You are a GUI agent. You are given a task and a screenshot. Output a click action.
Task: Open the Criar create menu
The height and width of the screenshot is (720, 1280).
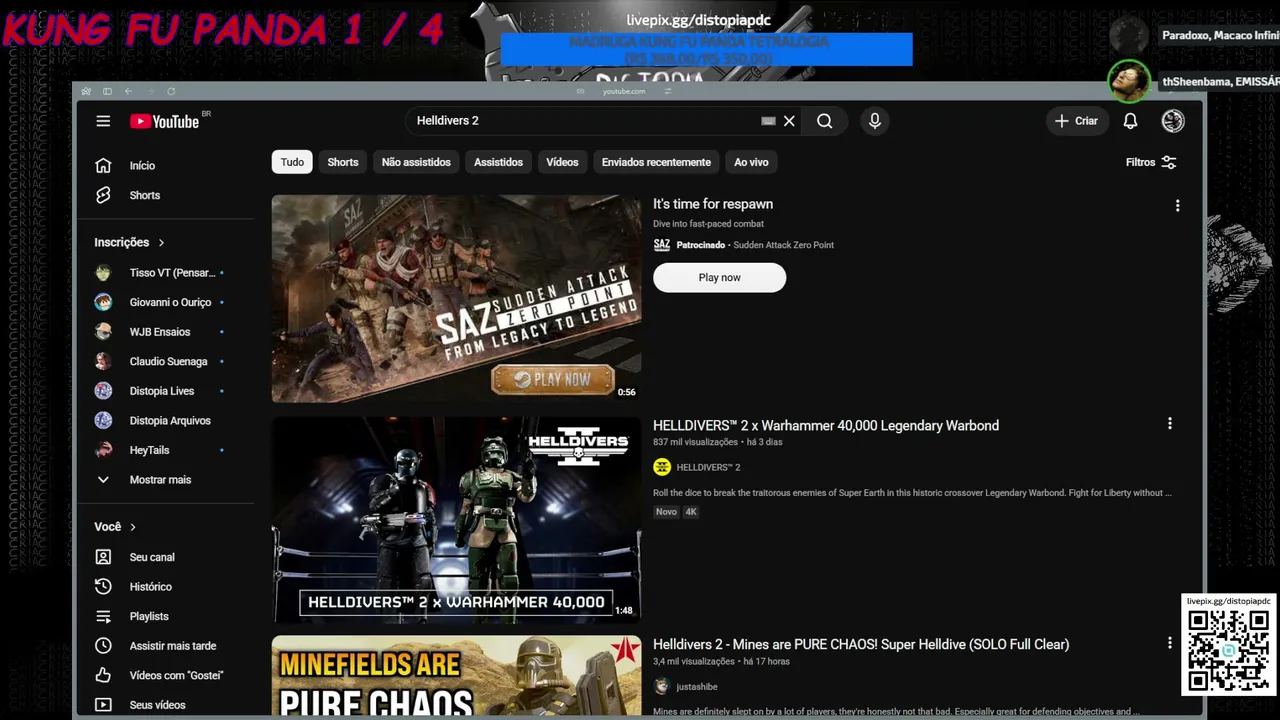click(1076, 121)
